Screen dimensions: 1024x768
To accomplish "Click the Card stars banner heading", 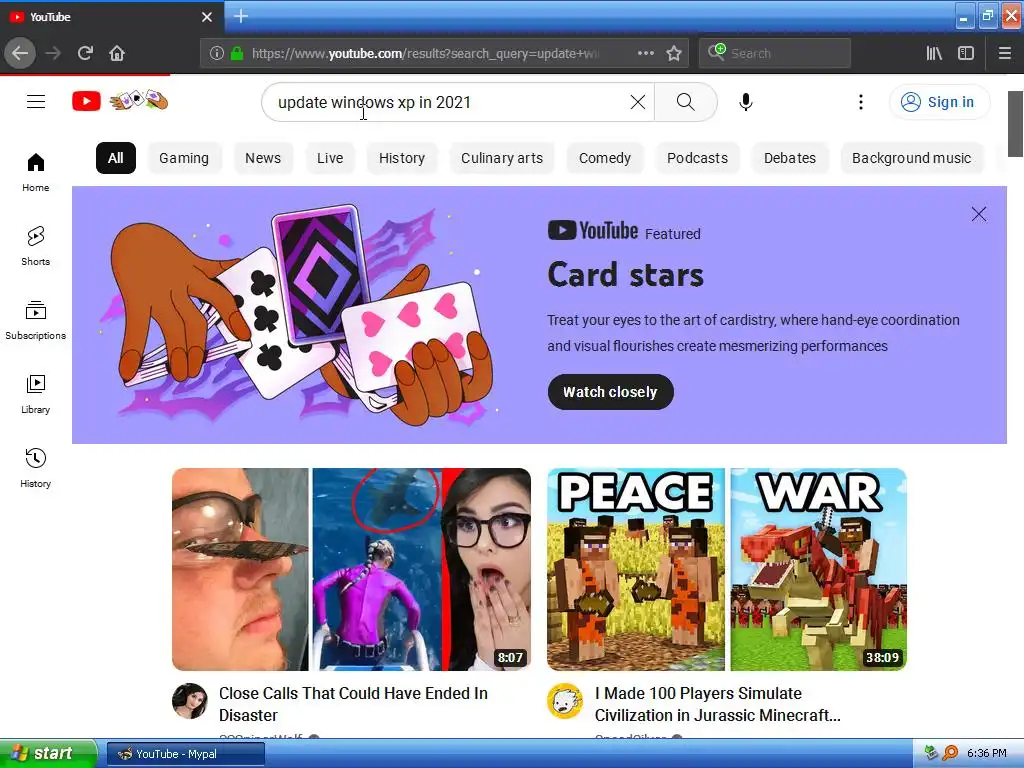I will (x=625, y=274).
